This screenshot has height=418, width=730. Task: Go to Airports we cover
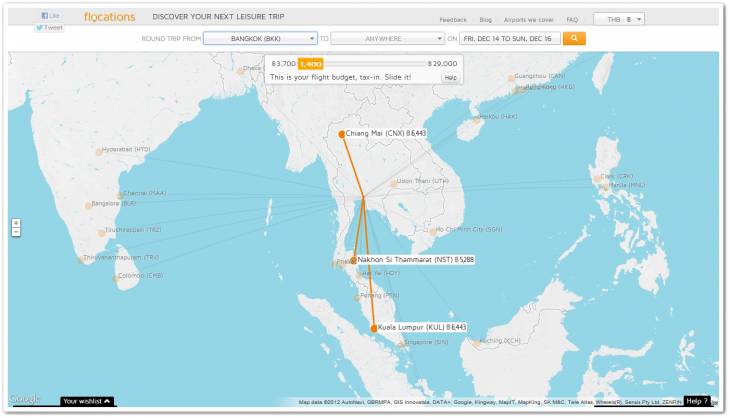[528, 19]
